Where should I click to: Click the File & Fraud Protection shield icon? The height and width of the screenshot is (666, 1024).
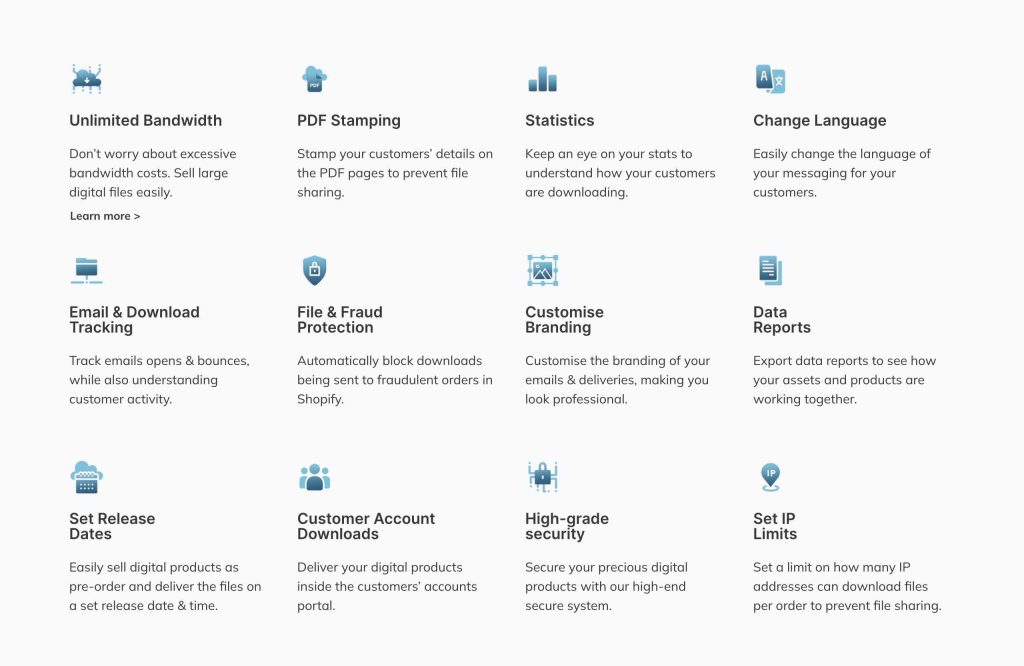point(314,270)
